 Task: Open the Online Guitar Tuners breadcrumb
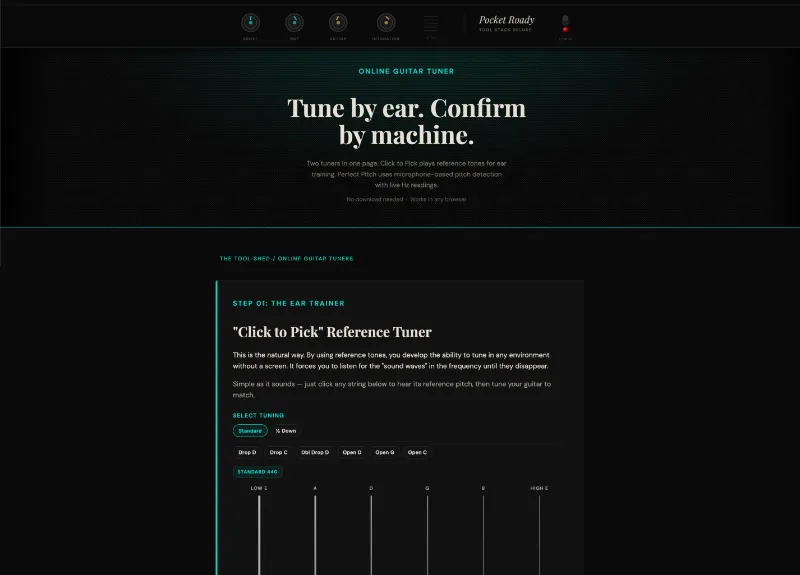point(315,259)
